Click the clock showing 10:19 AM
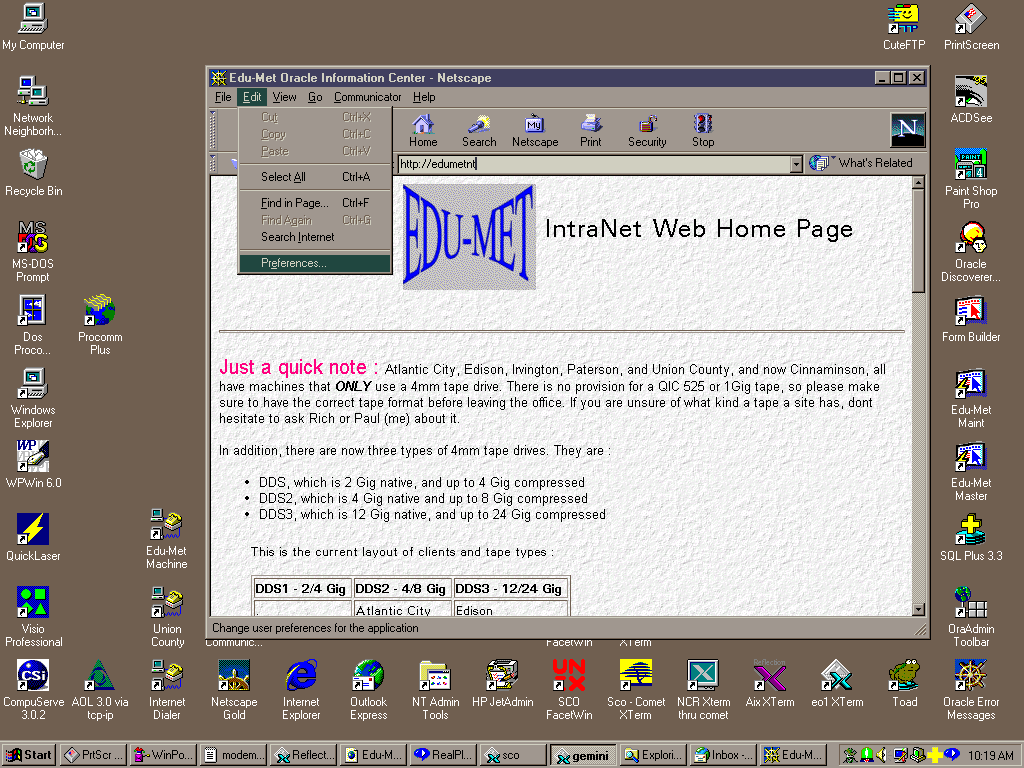 [990, 756]
